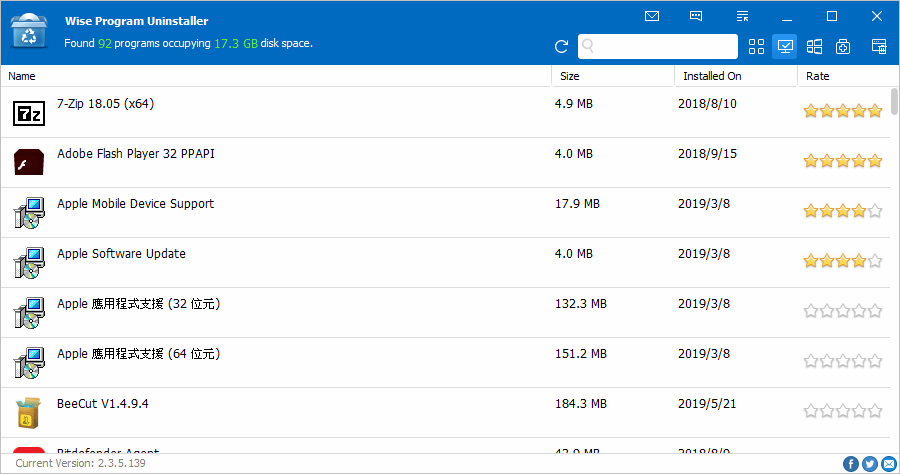900x474 pixels.
Task: Select the 7-Zip 18.05 (x64) entry
Action: point(105,104)
